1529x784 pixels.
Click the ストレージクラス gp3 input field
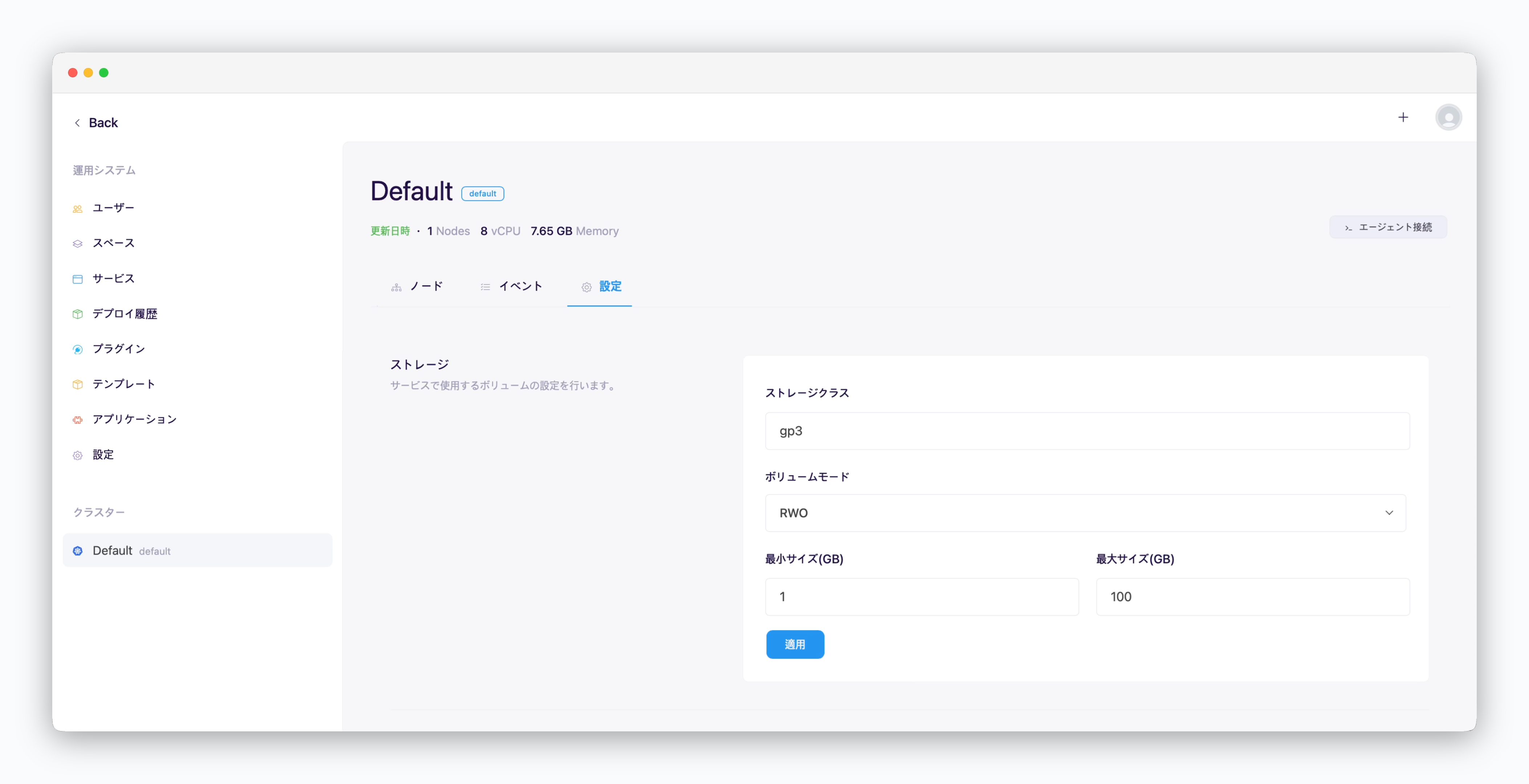(x=1087, y=431)
